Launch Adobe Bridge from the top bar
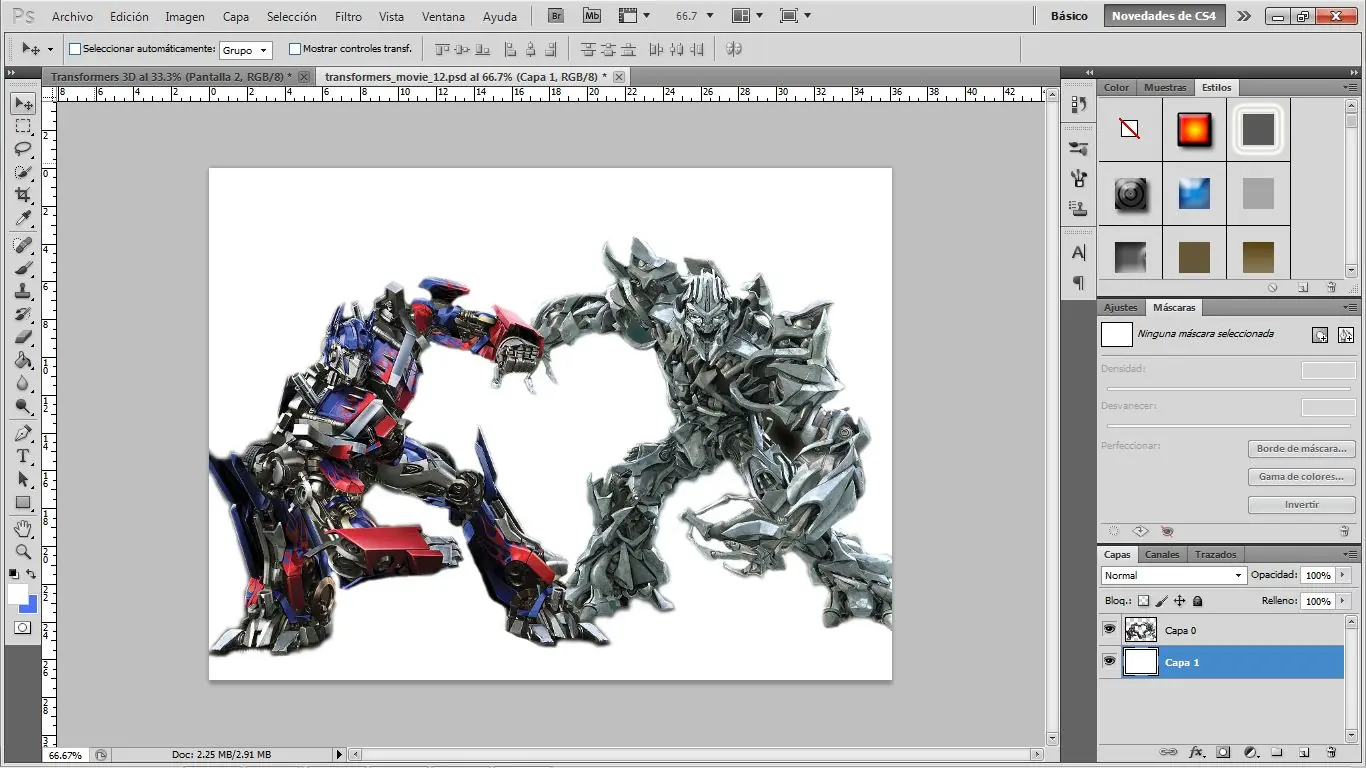 pos(556,16)
